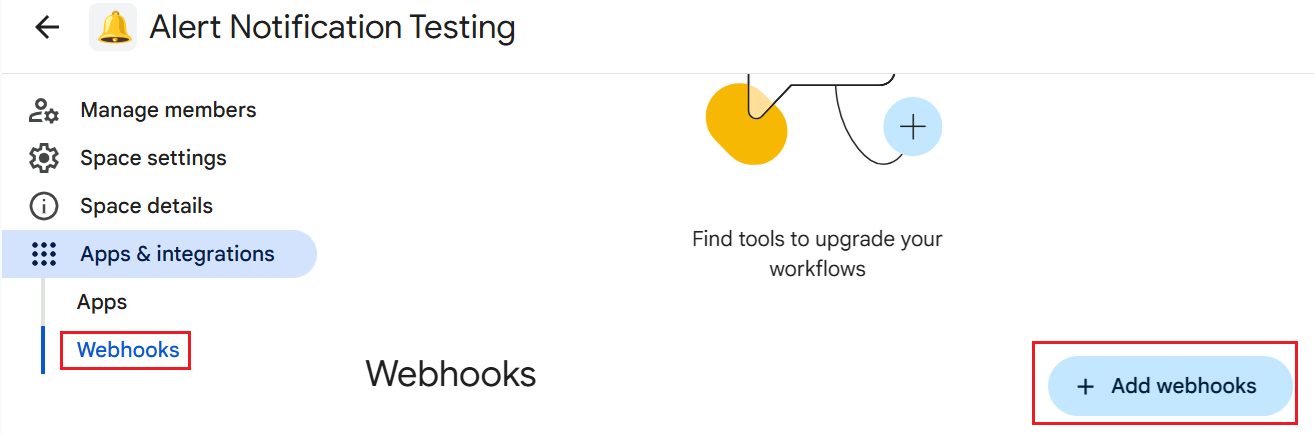Screen dimensions: 1314x434
Task: Click the Space settings gear icon
Action: [x=43, y=158]
